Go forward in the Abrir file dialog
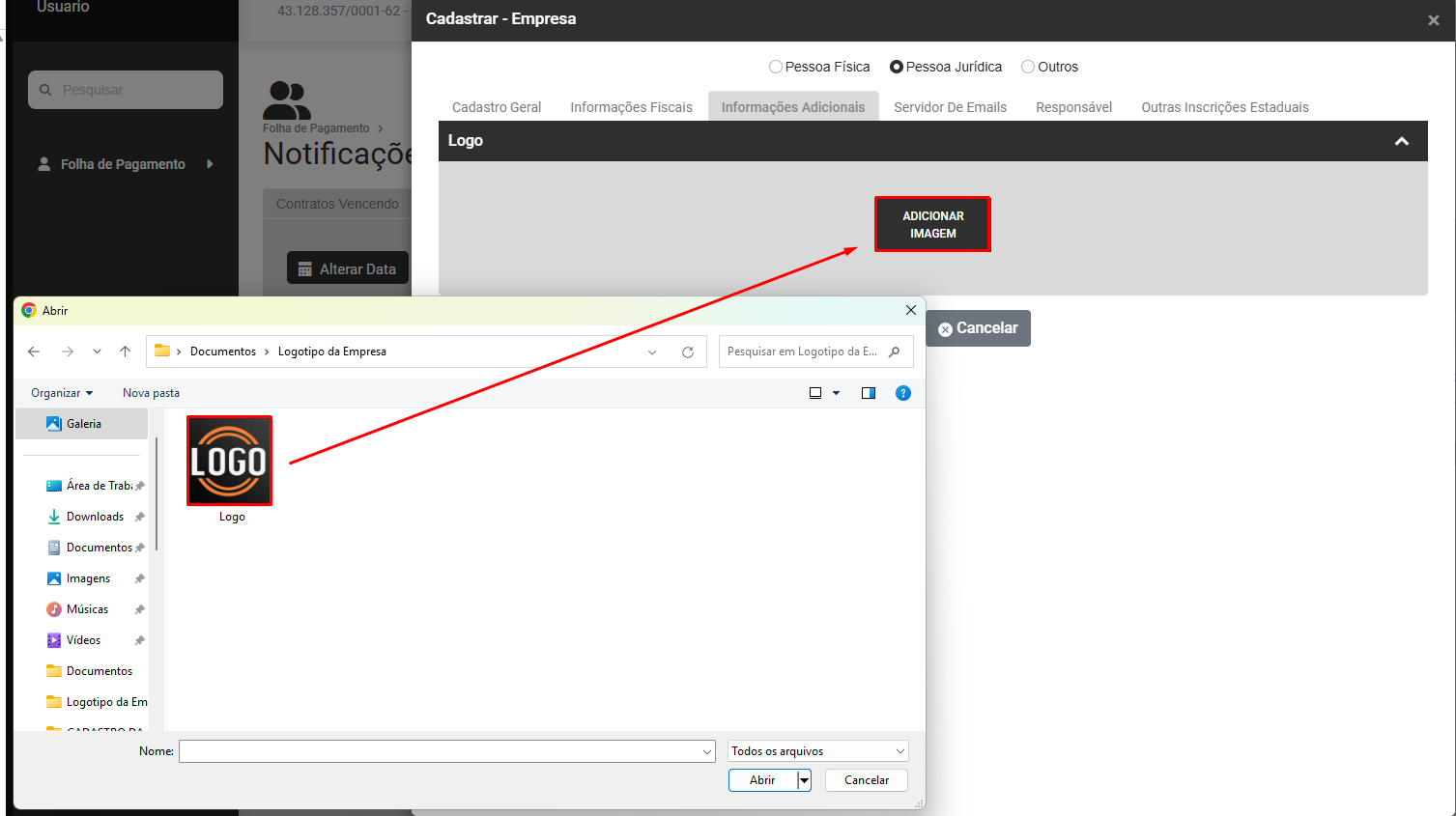This screenshot has height=816, width=1456. (x=68, y=352)
